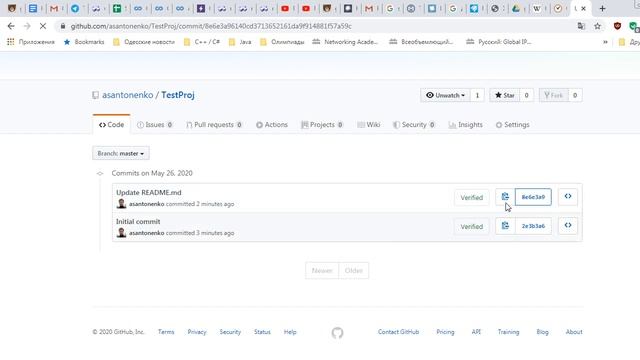640x360 pixels.
Task: Open Contact GitHub footer link
Action: pyautogui.click(x=398, y=332)
